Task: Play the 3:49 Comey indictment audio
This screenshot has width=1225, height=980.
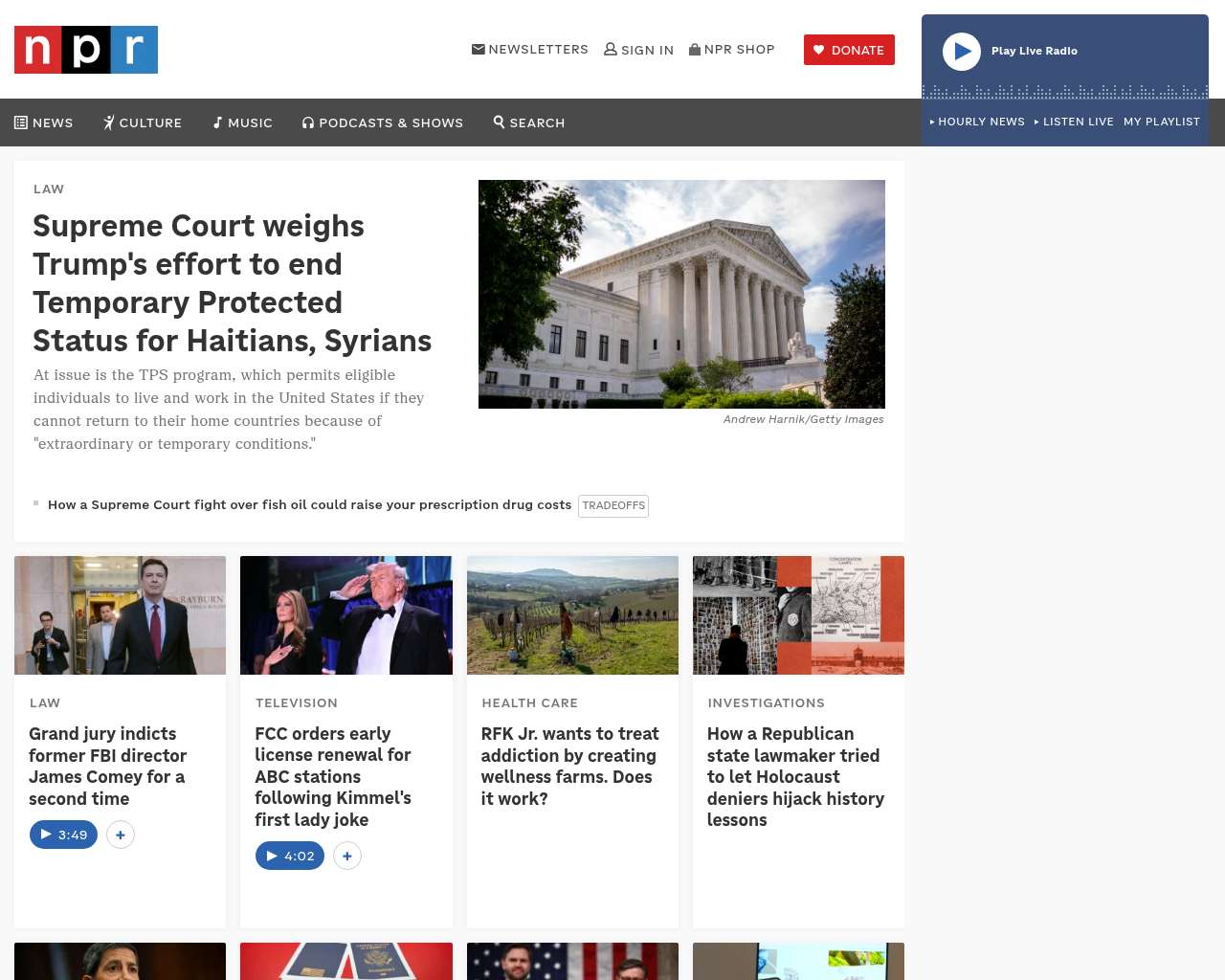Action: (63, 835)
